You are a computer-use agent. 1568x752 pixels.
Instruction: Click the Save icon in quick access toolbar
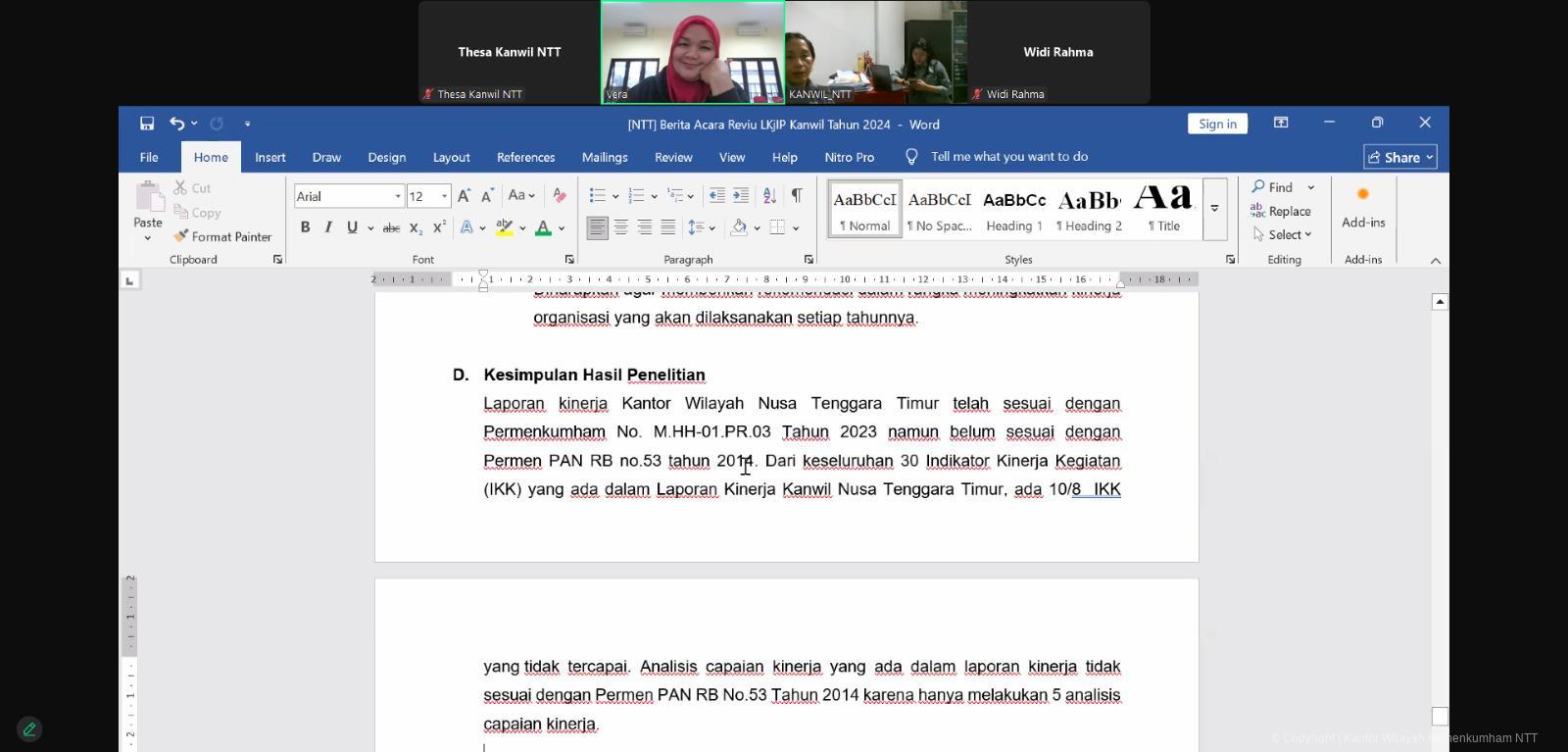[147, 124]
